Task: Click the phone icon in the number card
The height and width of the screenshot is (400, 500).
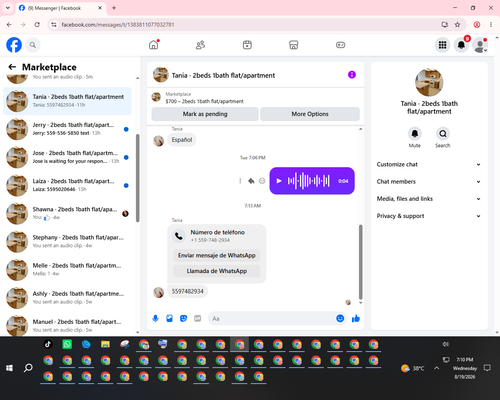Action: (179, 236)
